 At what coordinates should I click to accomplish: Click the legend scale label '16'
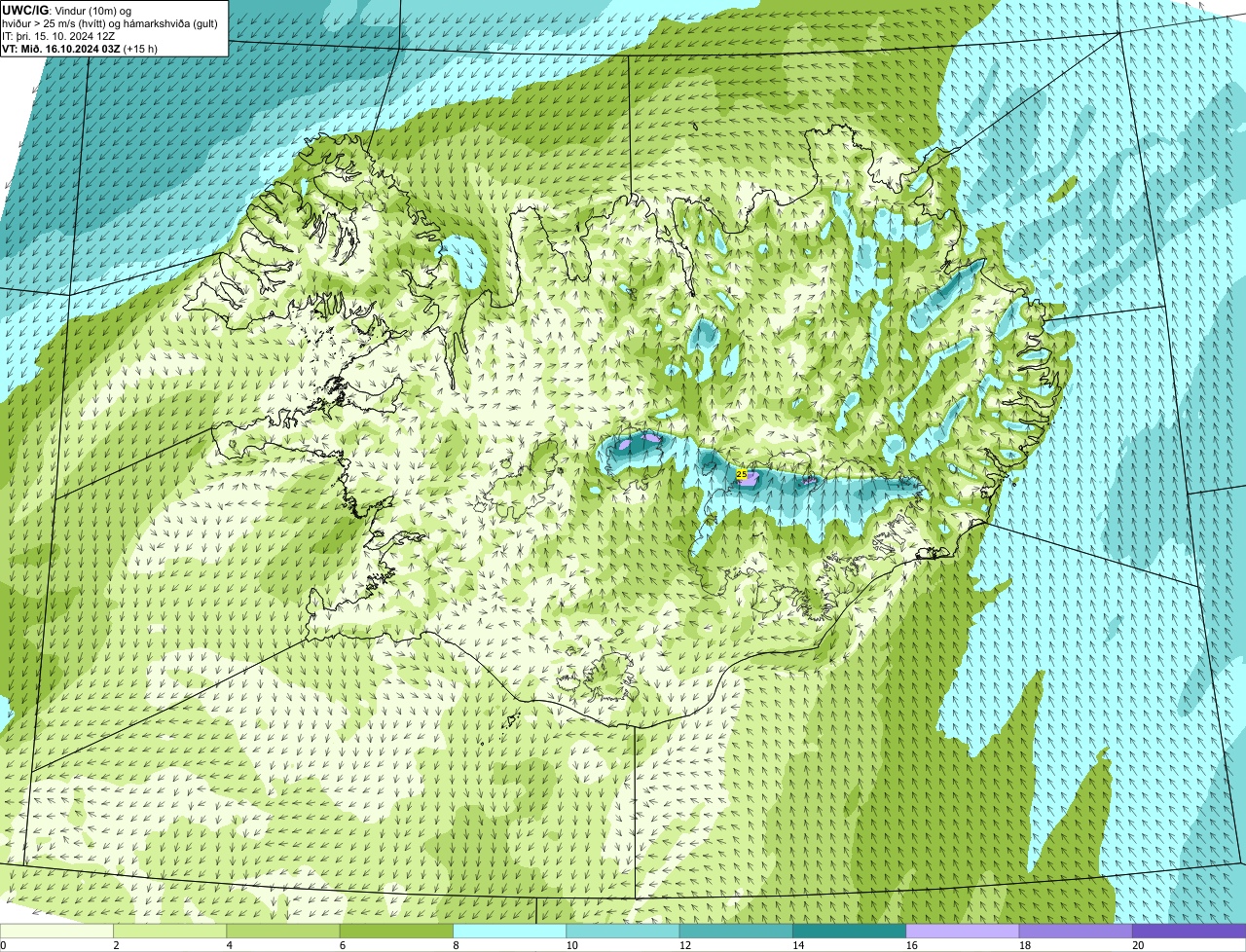[911, 945]
